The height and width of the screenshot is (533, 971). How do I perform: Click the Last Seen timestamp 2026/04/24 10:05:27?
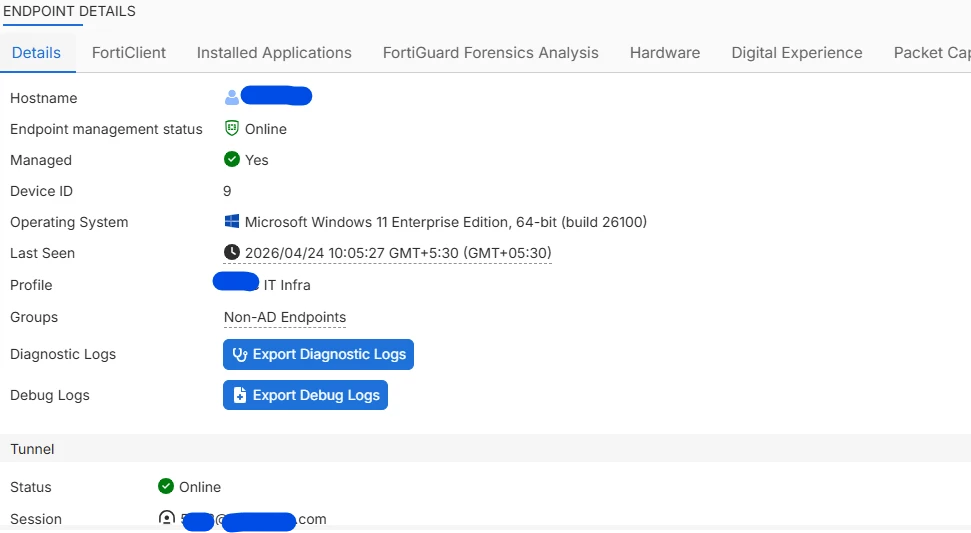coord(398,253)
